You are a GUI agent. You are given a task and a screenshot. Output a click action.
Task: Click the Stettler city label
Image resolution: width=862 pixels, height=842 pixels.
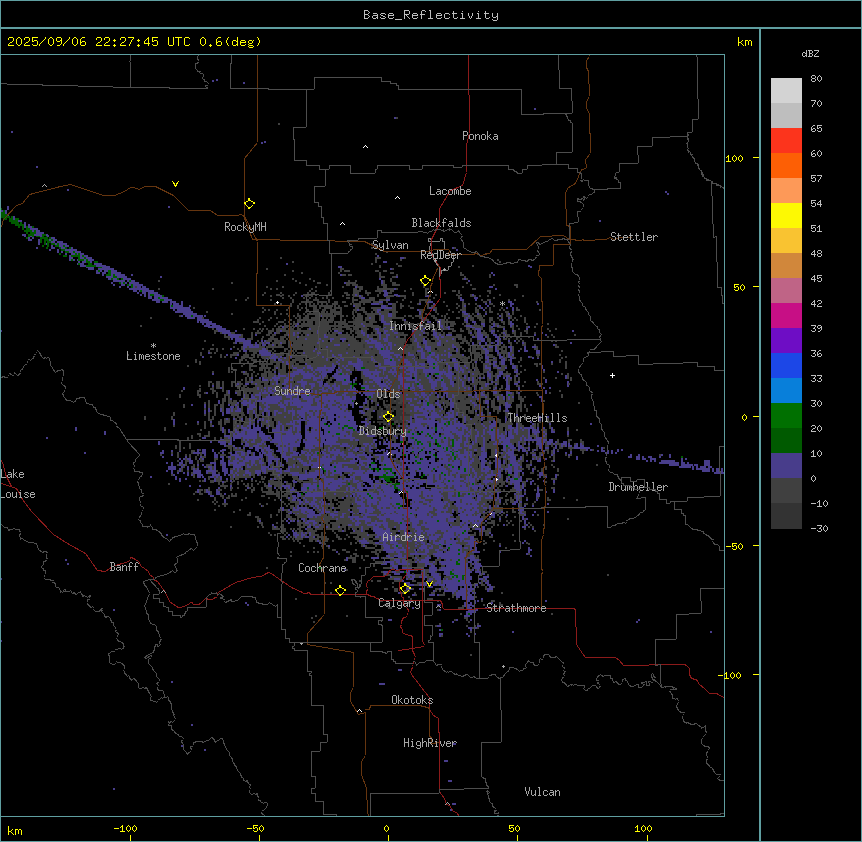click(634, 237)
